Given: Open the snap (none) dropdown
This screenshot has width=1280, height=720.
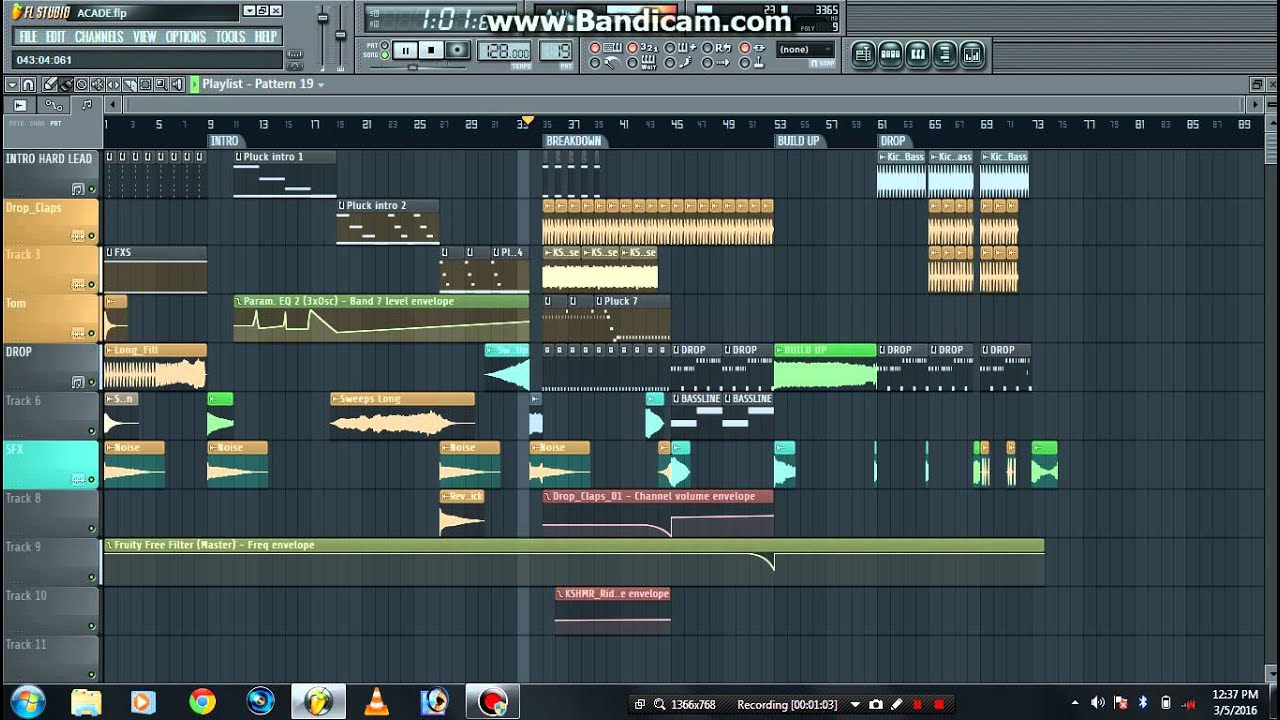Looking at the screenshot, I should click(806, 49).
